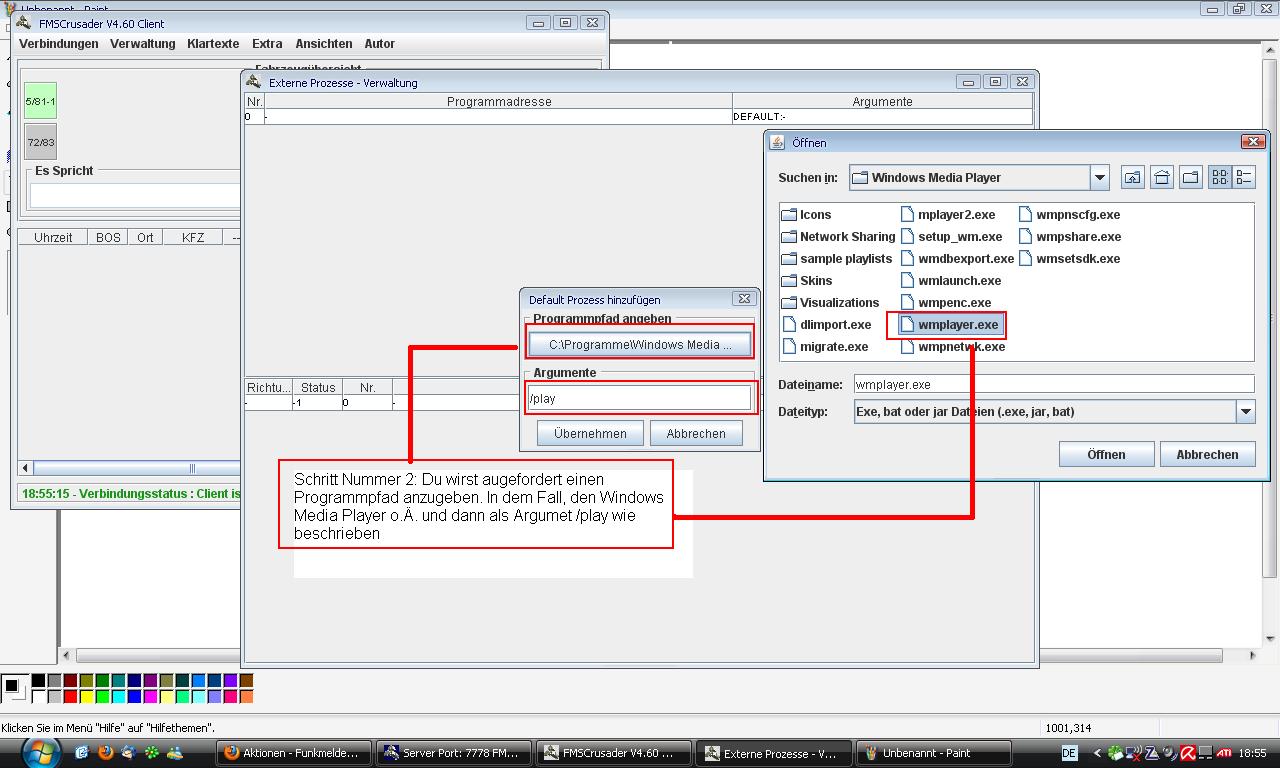The image size is (1280, 768).
Task: Click the Übernehmen button
Action: [x=590, y=433]
